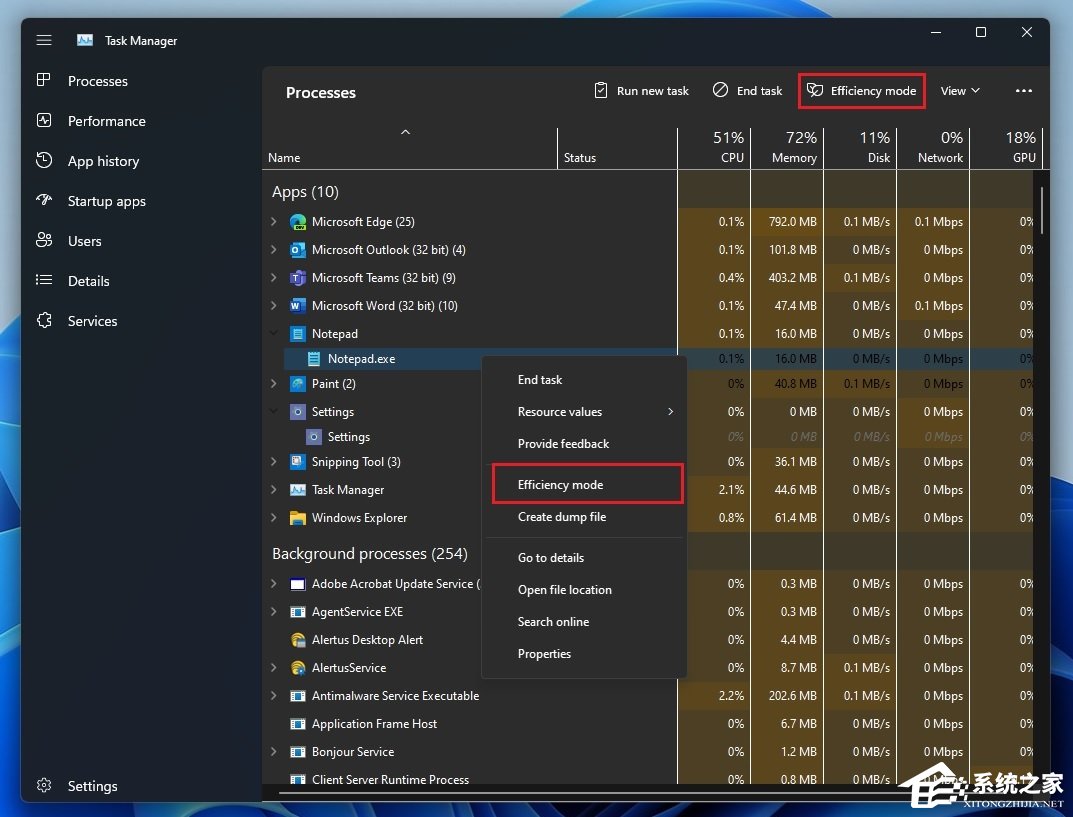Go to Services in the sidebar
This screenshot has width=1073, height=817.
pyautogui.click(x=92, y=321)
